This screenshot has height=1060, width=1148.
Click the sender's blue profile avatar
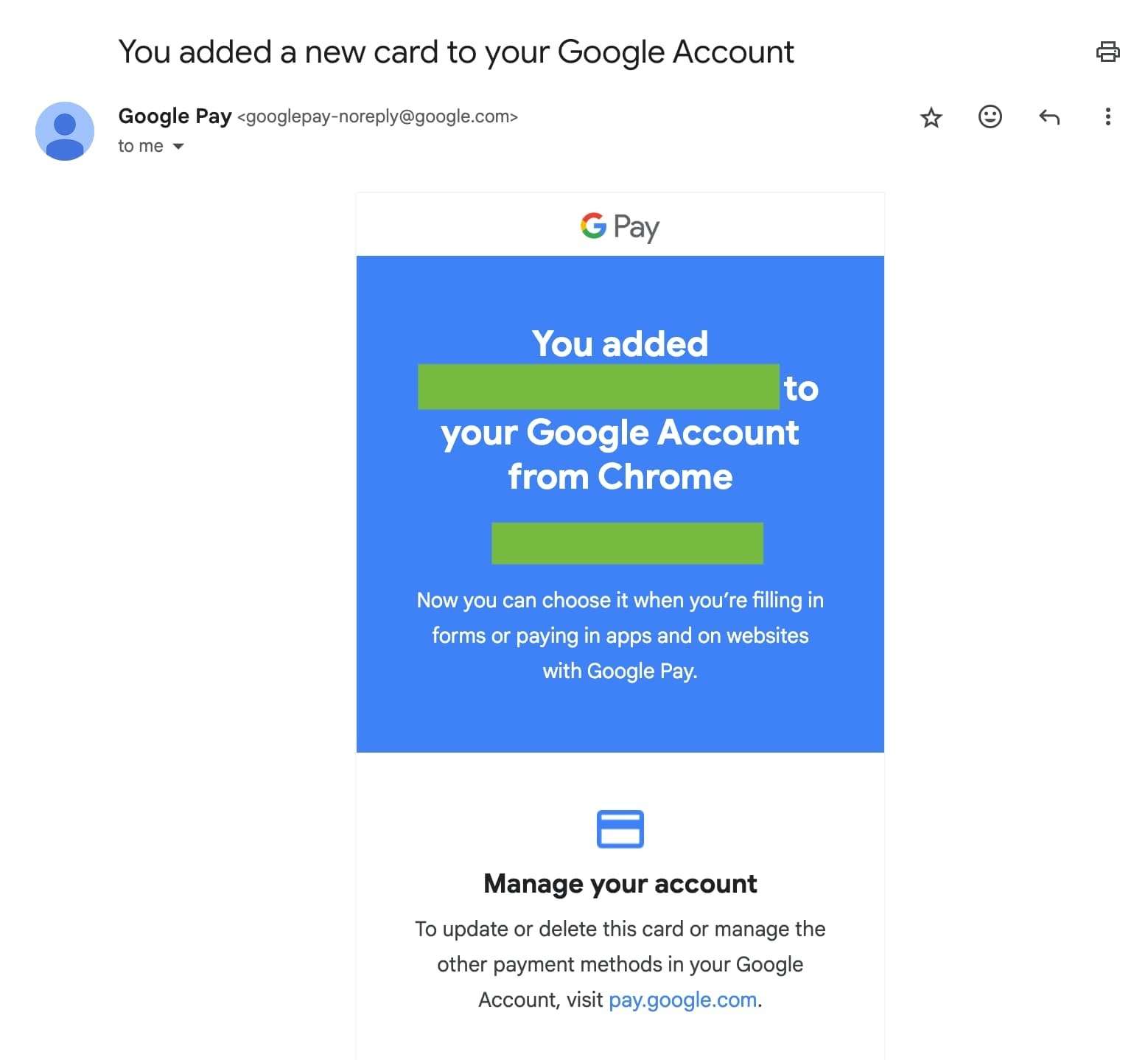[x=65, y=131]
